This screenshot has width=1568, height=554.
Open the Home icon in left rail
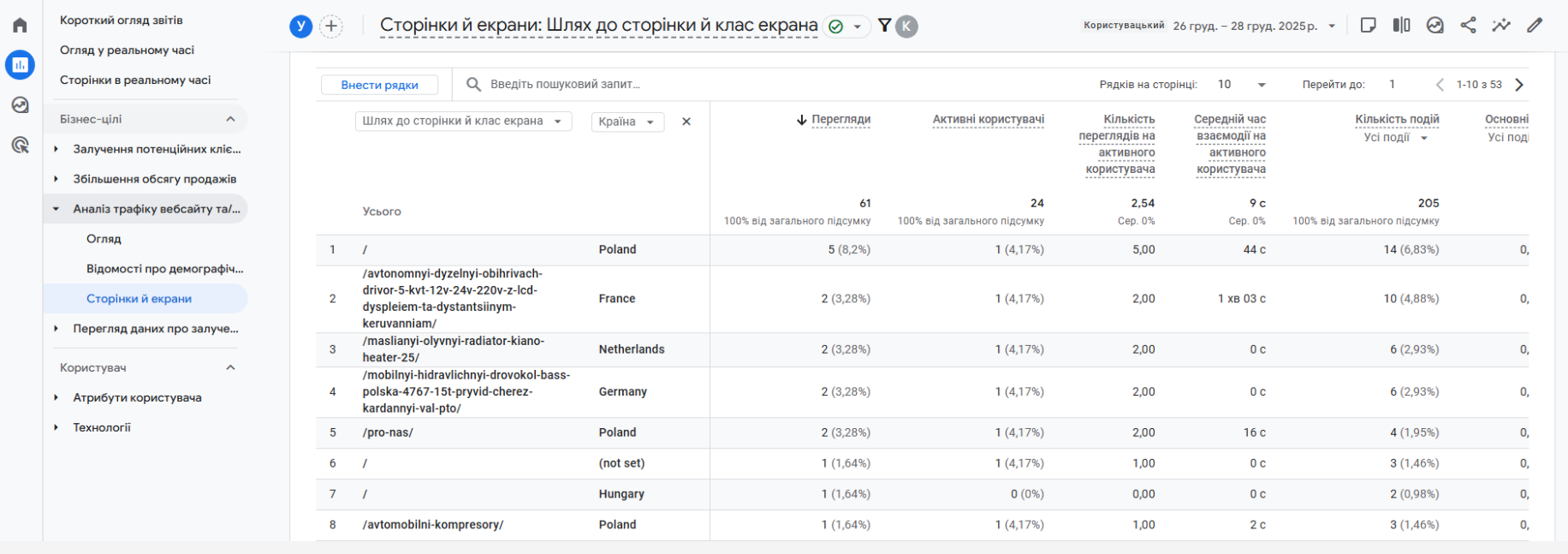click(20, 25)
